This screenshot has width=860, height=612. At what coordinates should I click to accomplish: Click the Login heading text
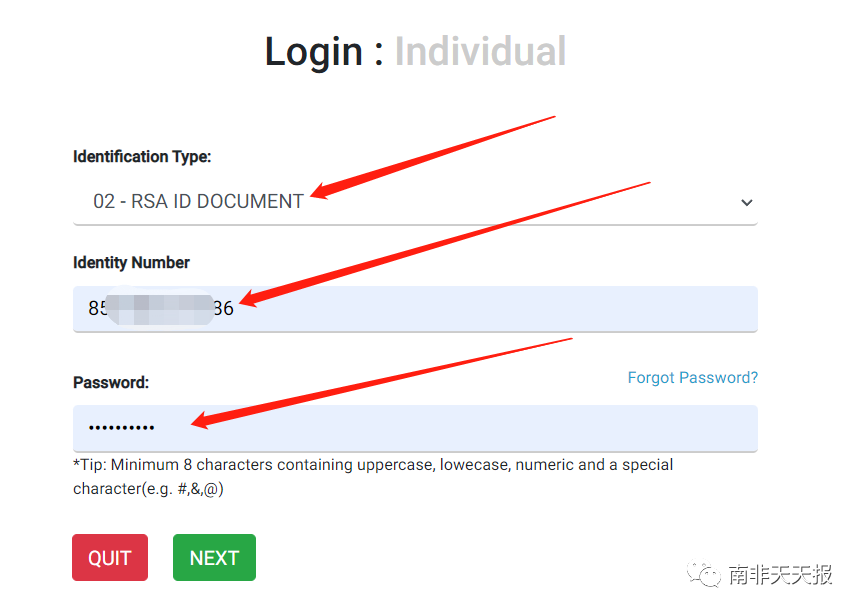(x=313, y=52)
